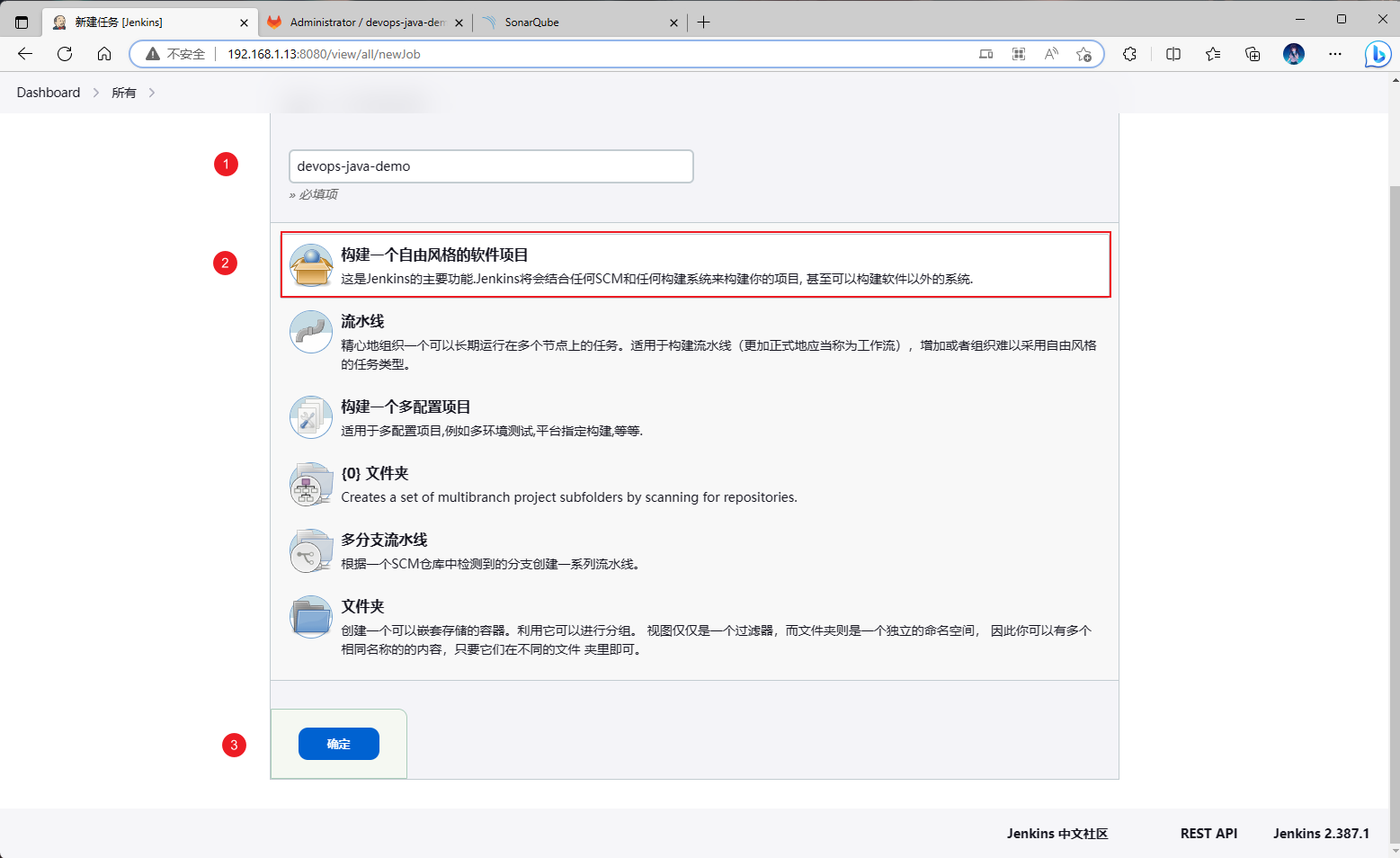Open a new browser tab with plus
The width and height of the screenshot is (1400, 858).
704,22
